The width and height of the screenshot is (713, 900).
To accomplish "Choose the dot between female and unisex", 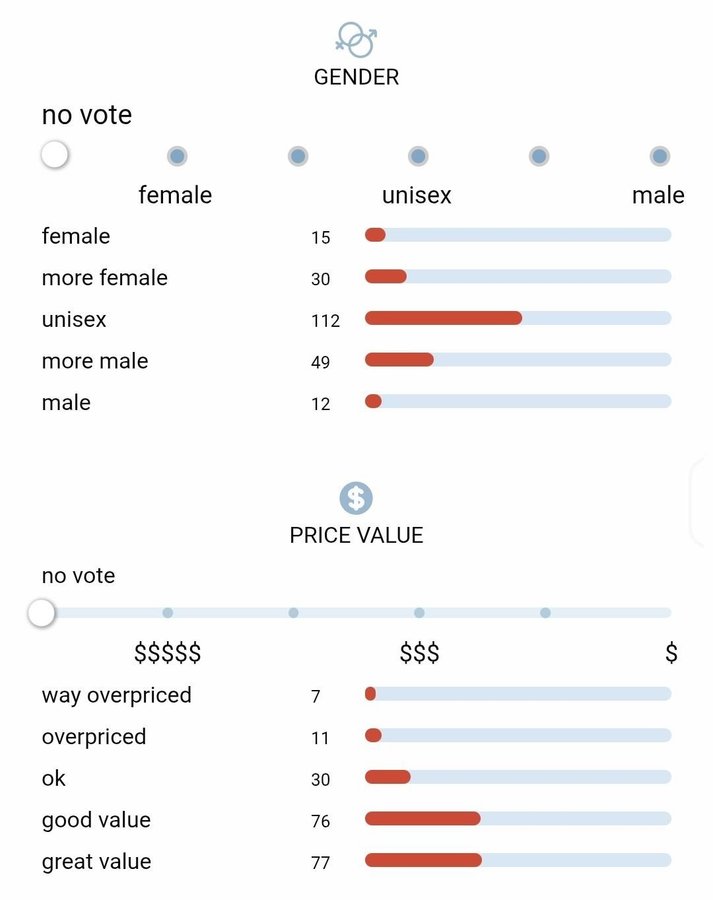I will pos(298,156).
